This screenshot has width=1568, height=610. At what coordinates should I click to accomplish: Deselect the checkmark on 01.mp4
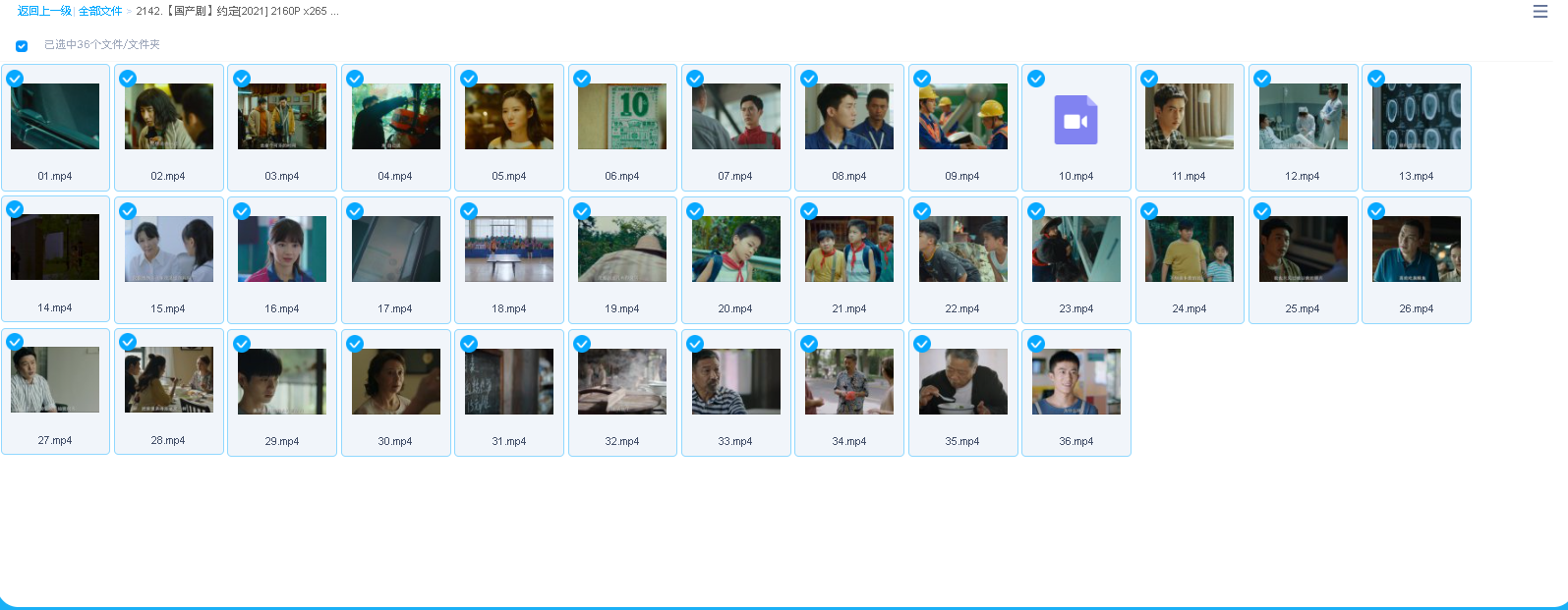[15, 79]
